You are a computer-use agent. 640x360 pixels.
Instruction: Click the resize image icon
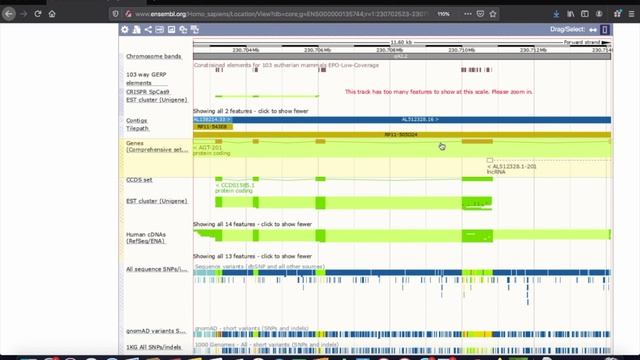(x=160, y=29)
